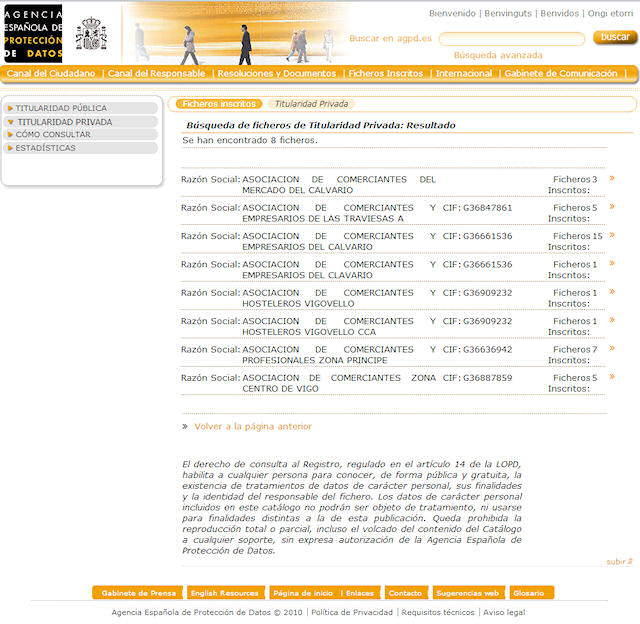This screenshot has width=640, height=624.
Task: Open details arrow for Empresarios del Clavario row
Action: (x=612, y=263)
